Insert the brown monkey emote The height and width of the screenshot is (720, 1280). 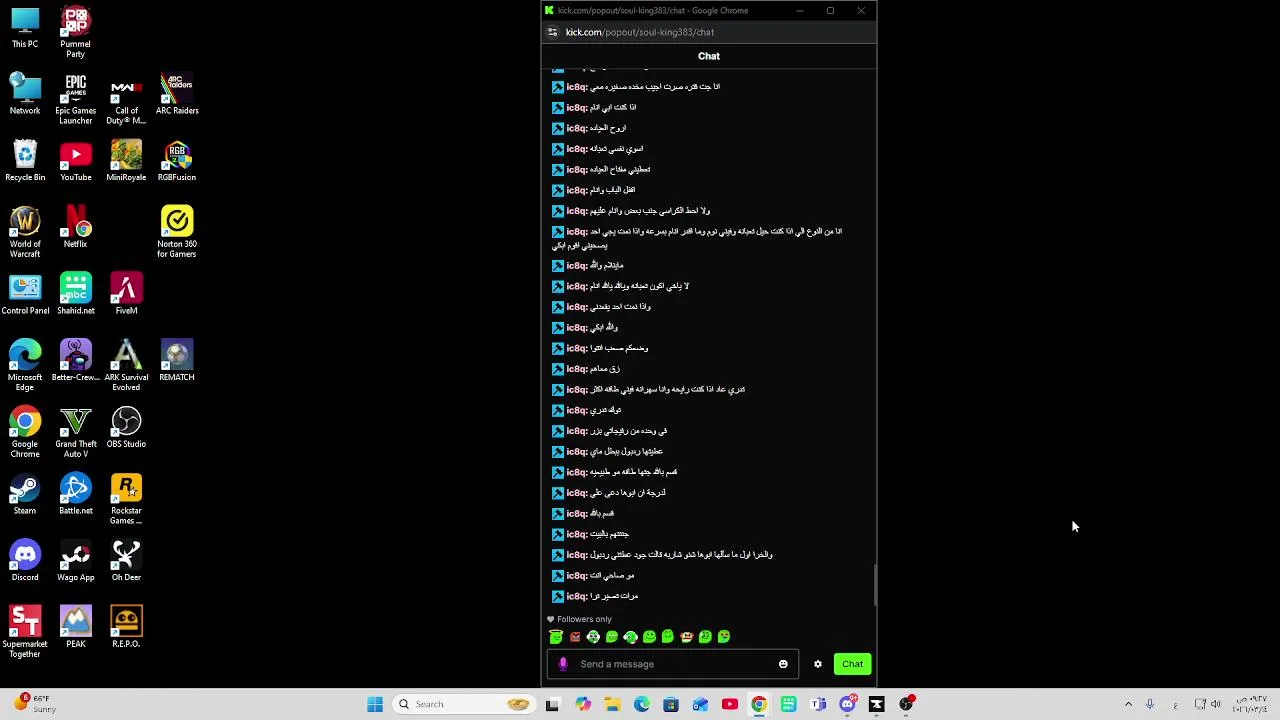(686, 637)
